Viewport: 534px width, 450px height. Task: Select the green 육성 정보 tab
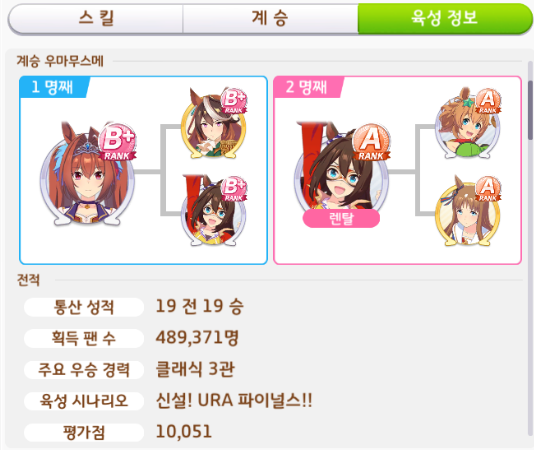(445, 18)
